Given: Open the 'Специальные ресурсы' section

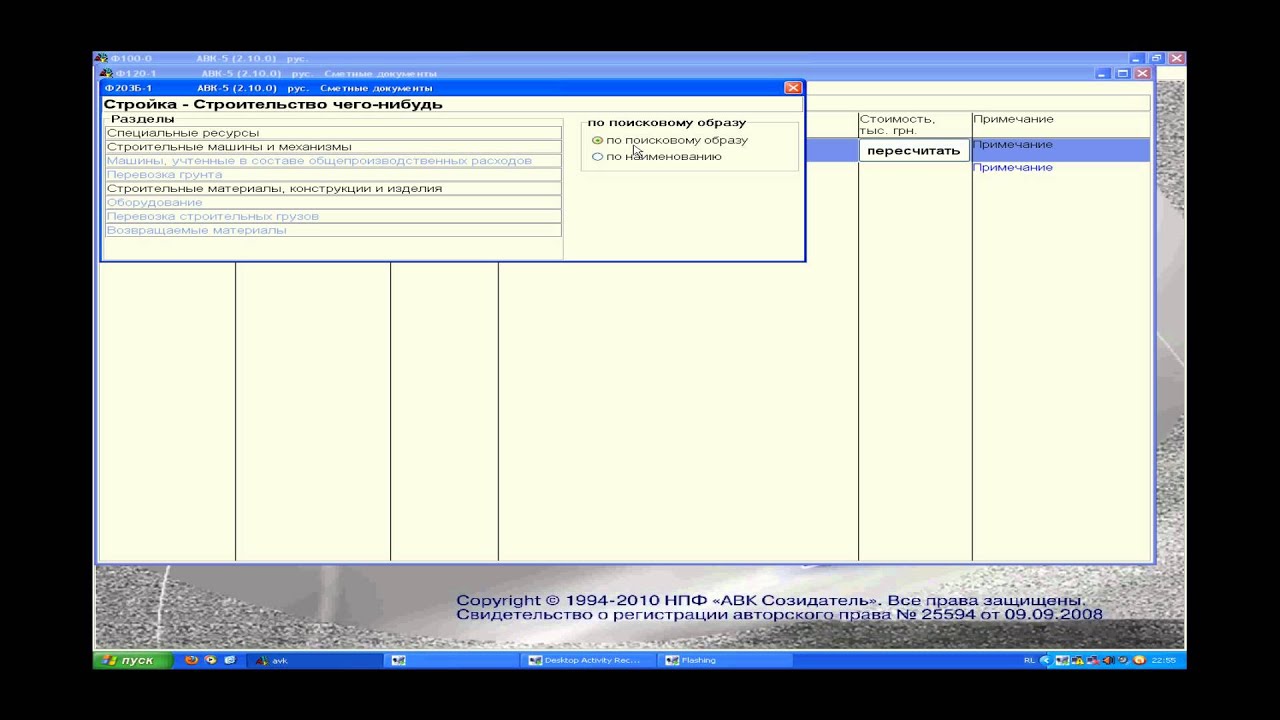Looking at the screenshot, I should click(x=333, y=133).
